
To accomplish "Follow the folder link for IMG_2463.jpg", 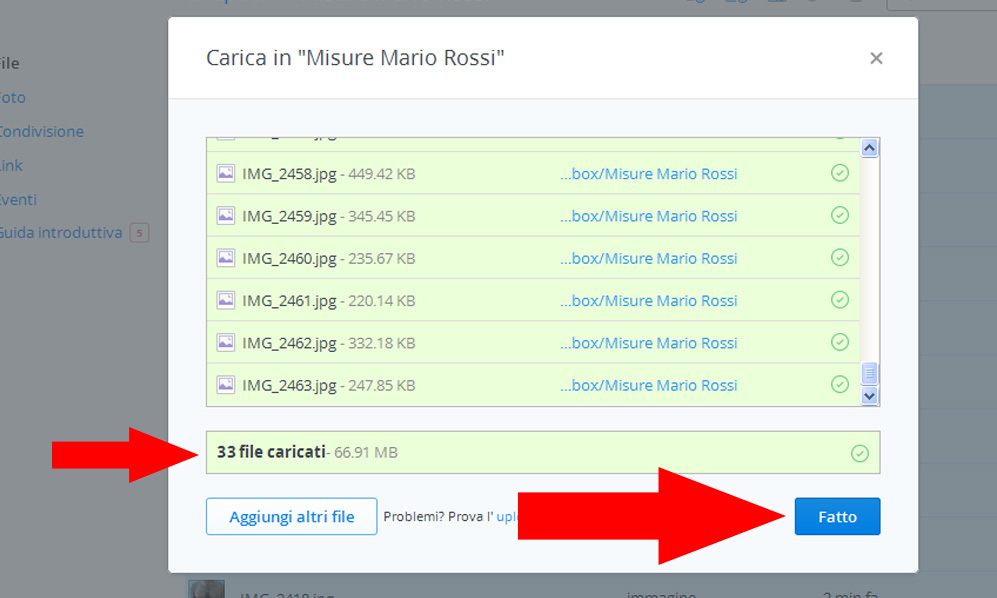I will pos(648,385).
